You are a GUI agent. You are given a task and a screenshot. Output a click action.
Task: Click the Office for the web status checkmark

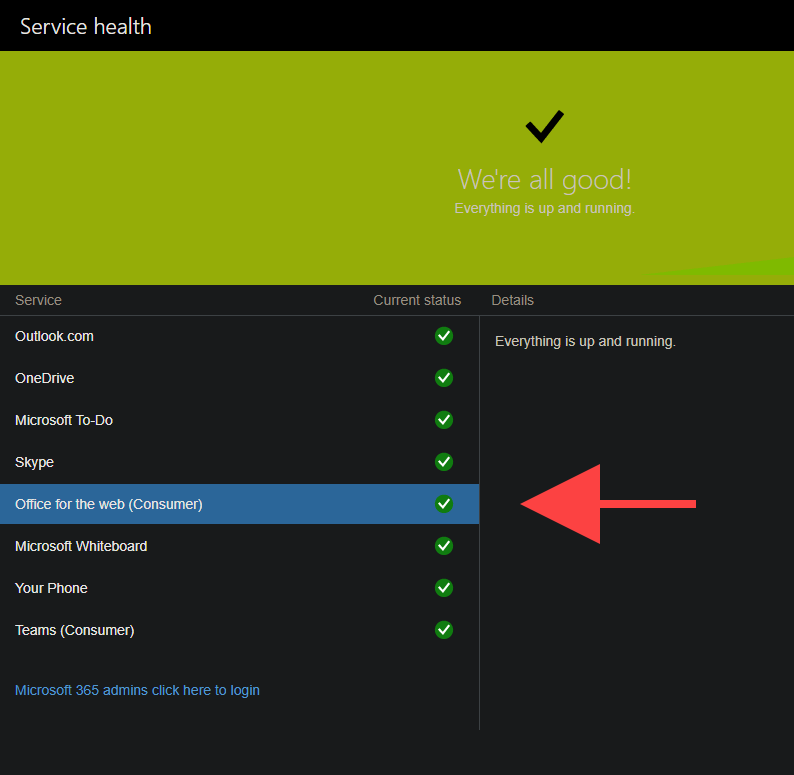pos(444,504)
